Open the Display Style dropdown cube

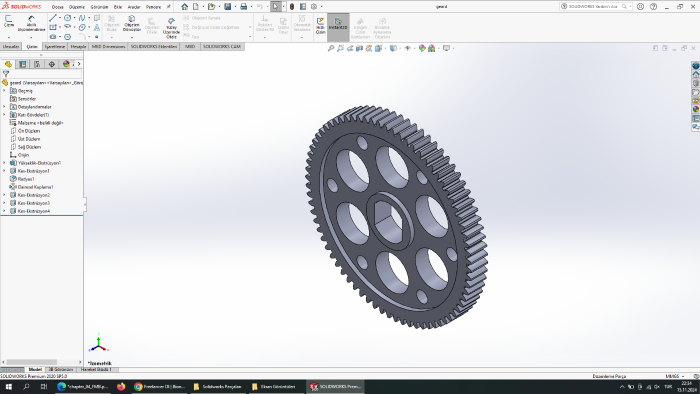393,48
